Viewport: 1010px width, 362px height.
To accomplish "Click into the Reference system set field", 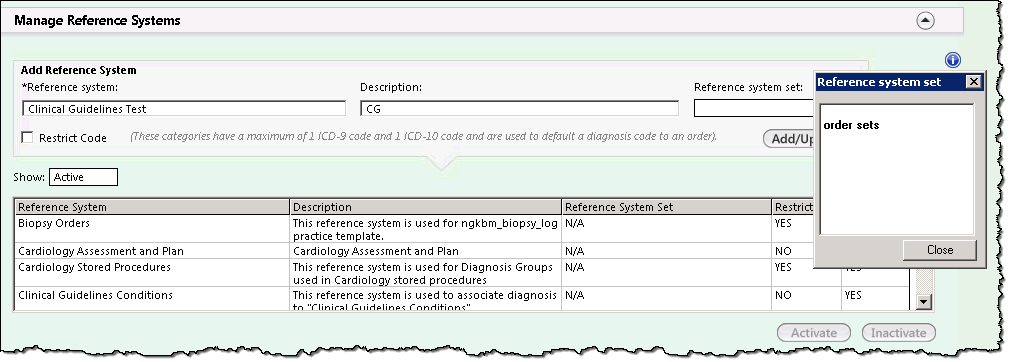I will pyautogui.click(x=754, y=109).
